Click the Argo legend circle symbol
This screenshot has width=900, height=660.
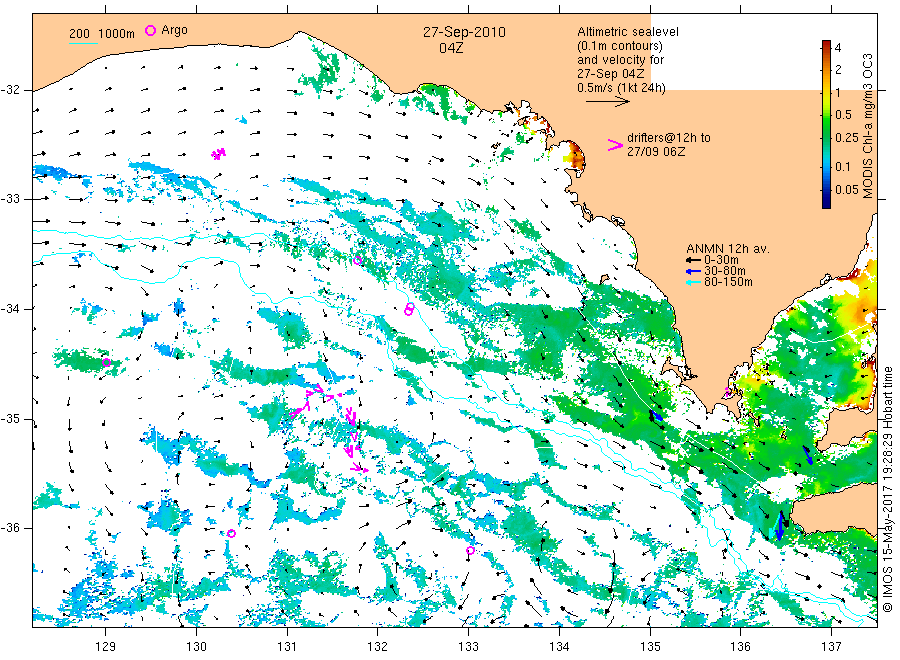point(150,30)
